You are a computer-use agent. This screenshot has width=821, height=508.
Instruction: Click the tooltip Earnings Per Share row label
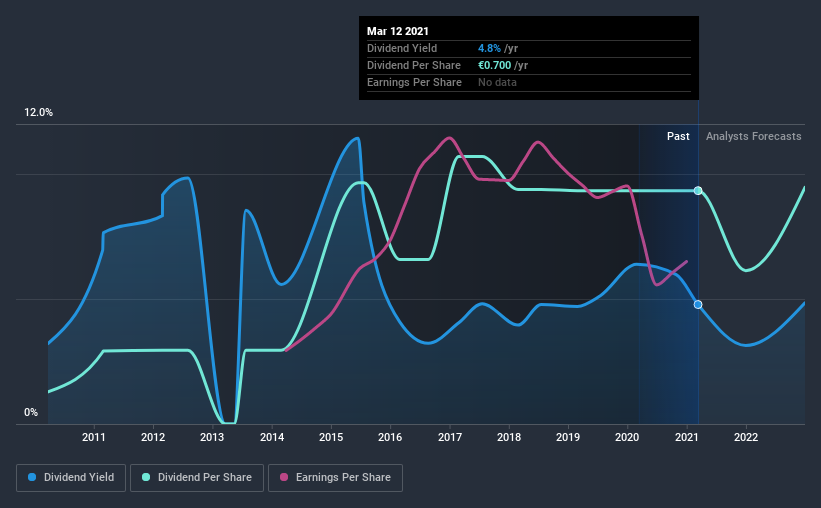[414, 82]
